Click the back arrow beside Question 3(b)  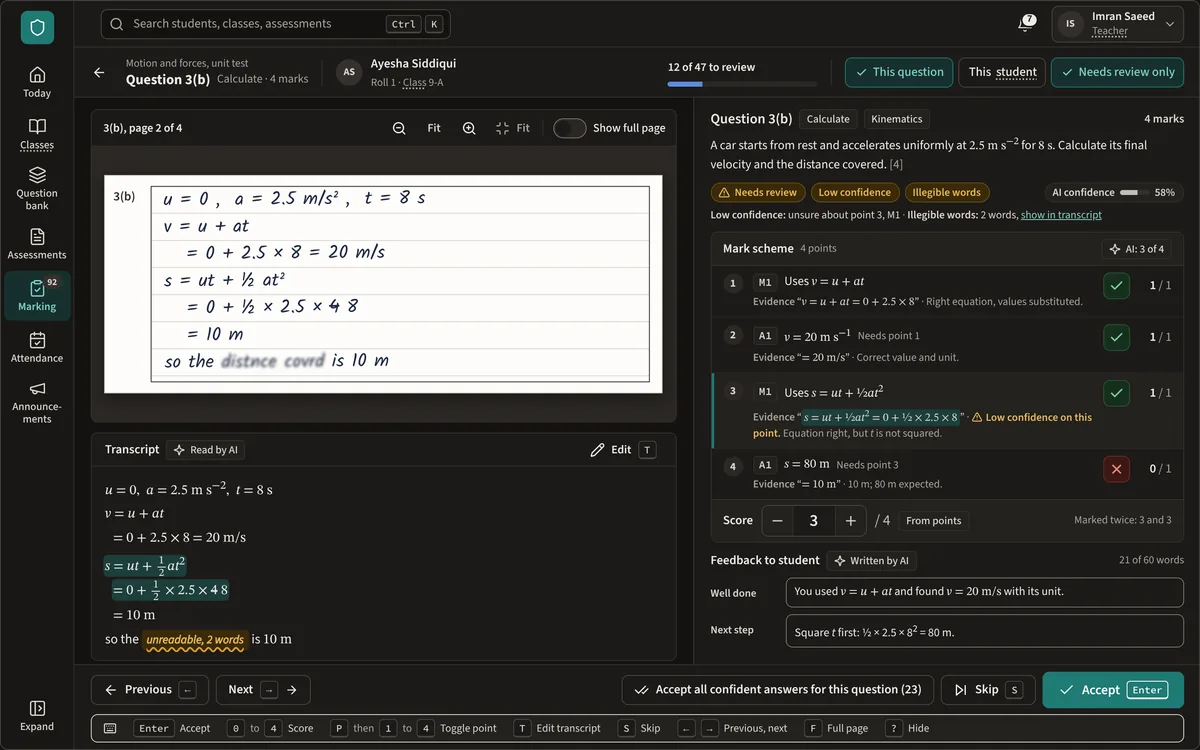tap(99, 72)
